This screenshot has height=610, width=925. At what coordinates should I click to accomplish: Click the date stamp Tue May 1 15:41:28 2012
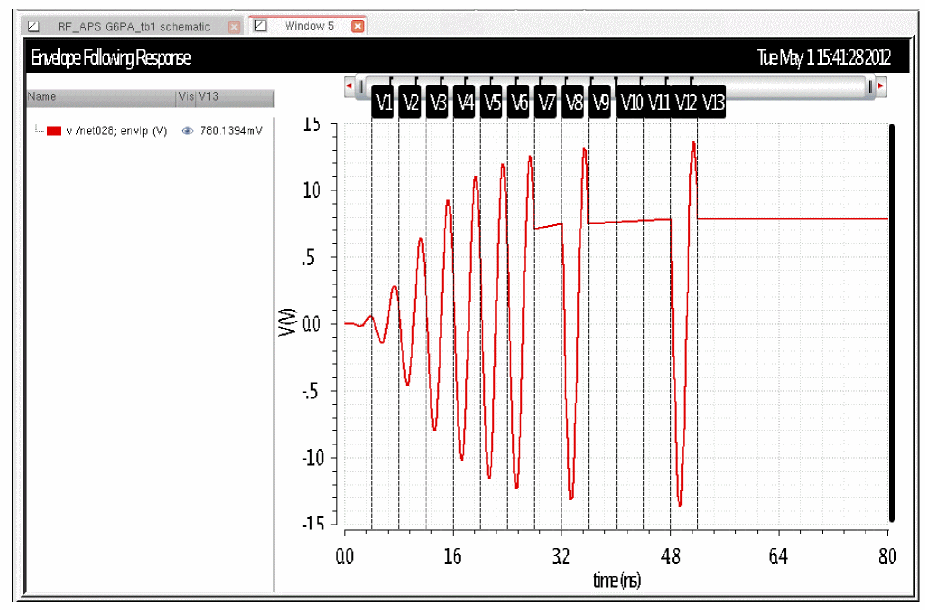pos(824,58)
